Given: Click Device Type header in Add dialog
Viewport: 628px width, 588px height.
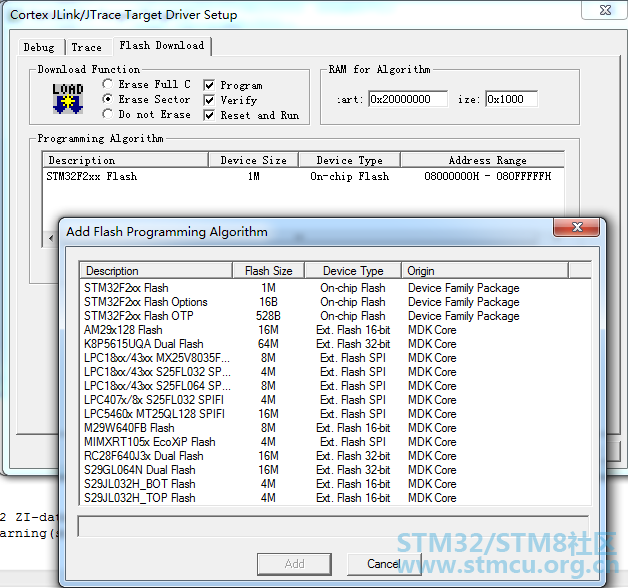Looking at the screenshot, I should click(x=353, y=271).
